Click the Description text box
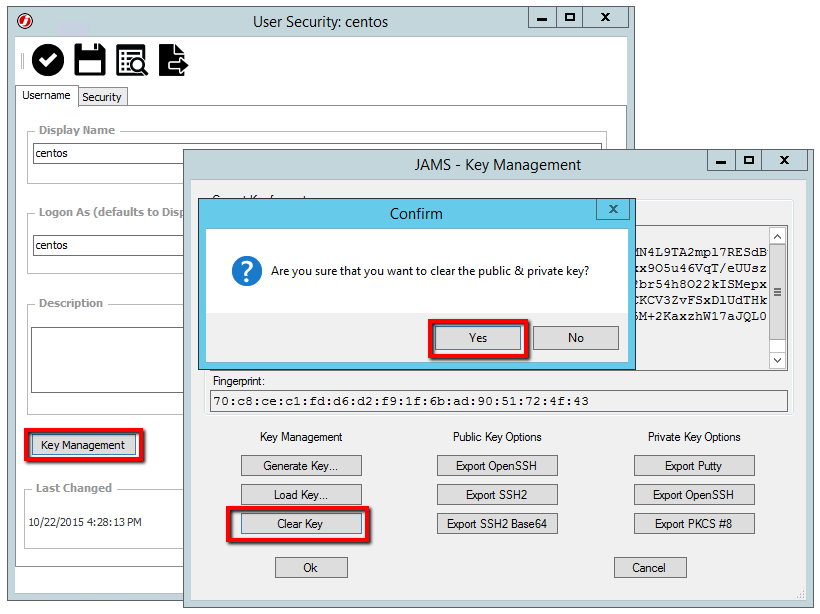Viewport: 820px width, 614px height. [x=108, y=360]
